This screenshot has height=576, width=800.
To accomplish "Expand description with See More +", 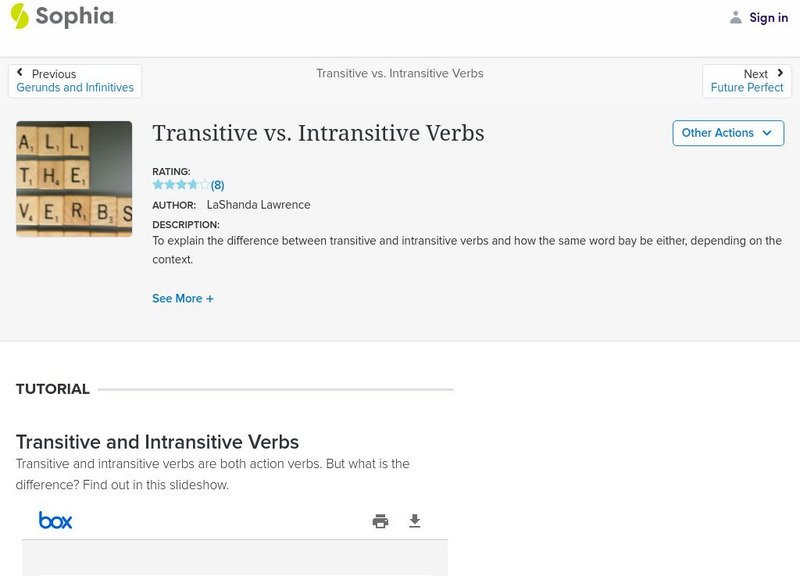I will 183,298.
